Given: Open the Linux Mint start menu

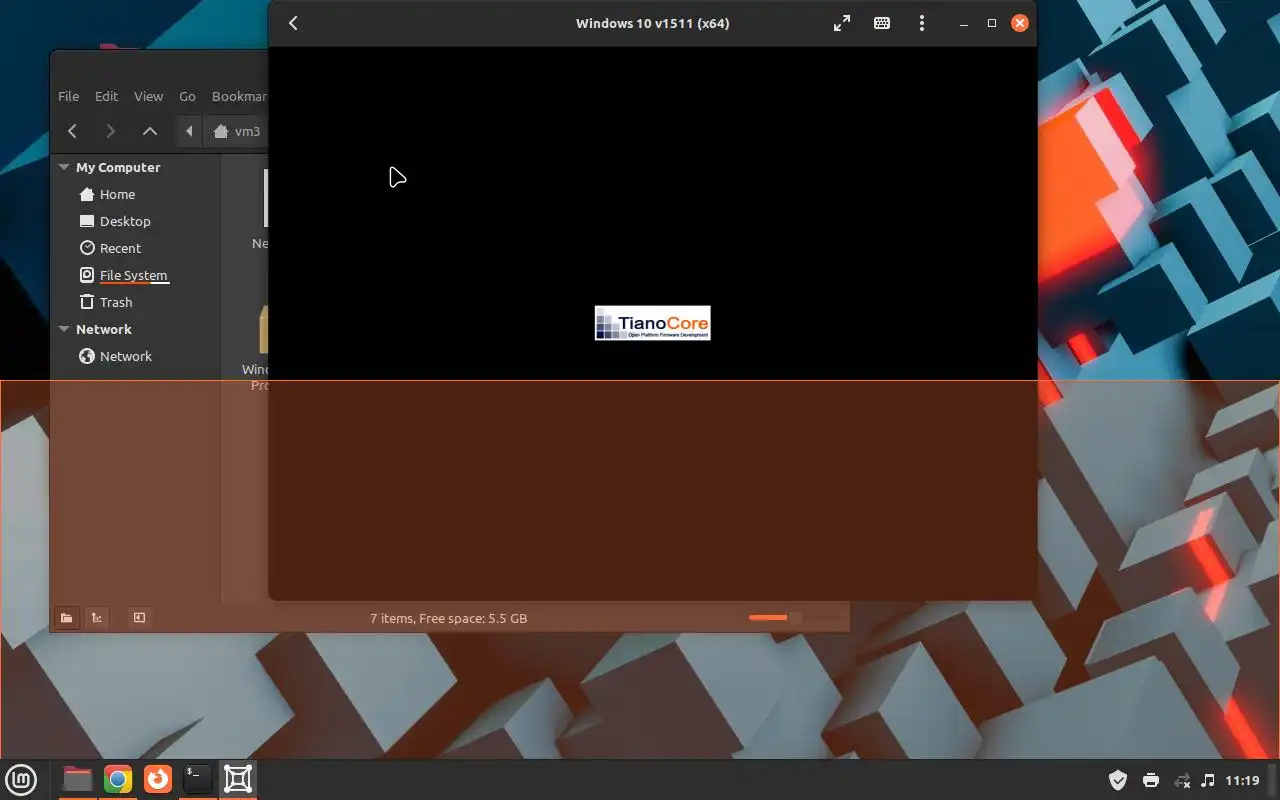Looking at the screenshot, I should pos(22,779).
